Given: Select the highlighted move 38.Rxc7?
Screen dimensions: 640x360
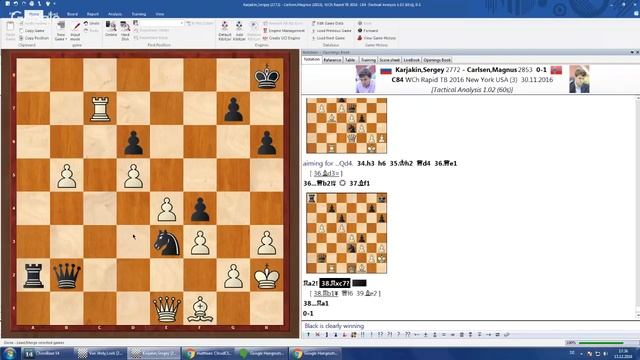Looking at the screenshot, I should coord(335,283).
